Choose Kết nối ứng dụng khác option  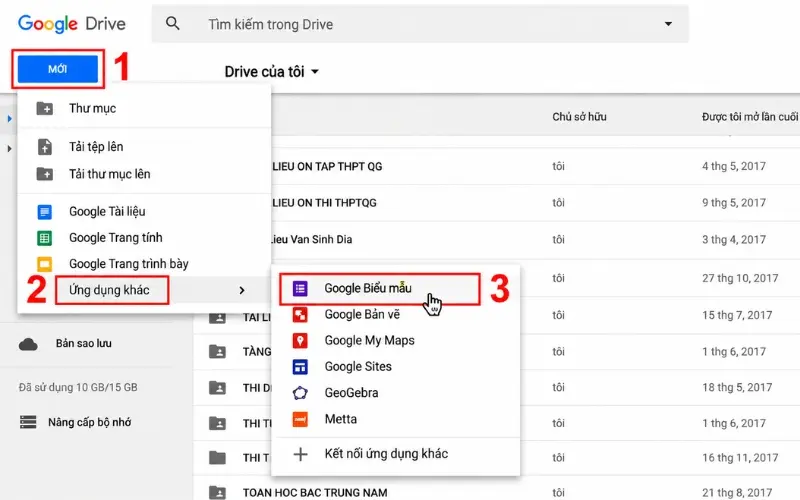pyautogui.click(x=395, y=454)
